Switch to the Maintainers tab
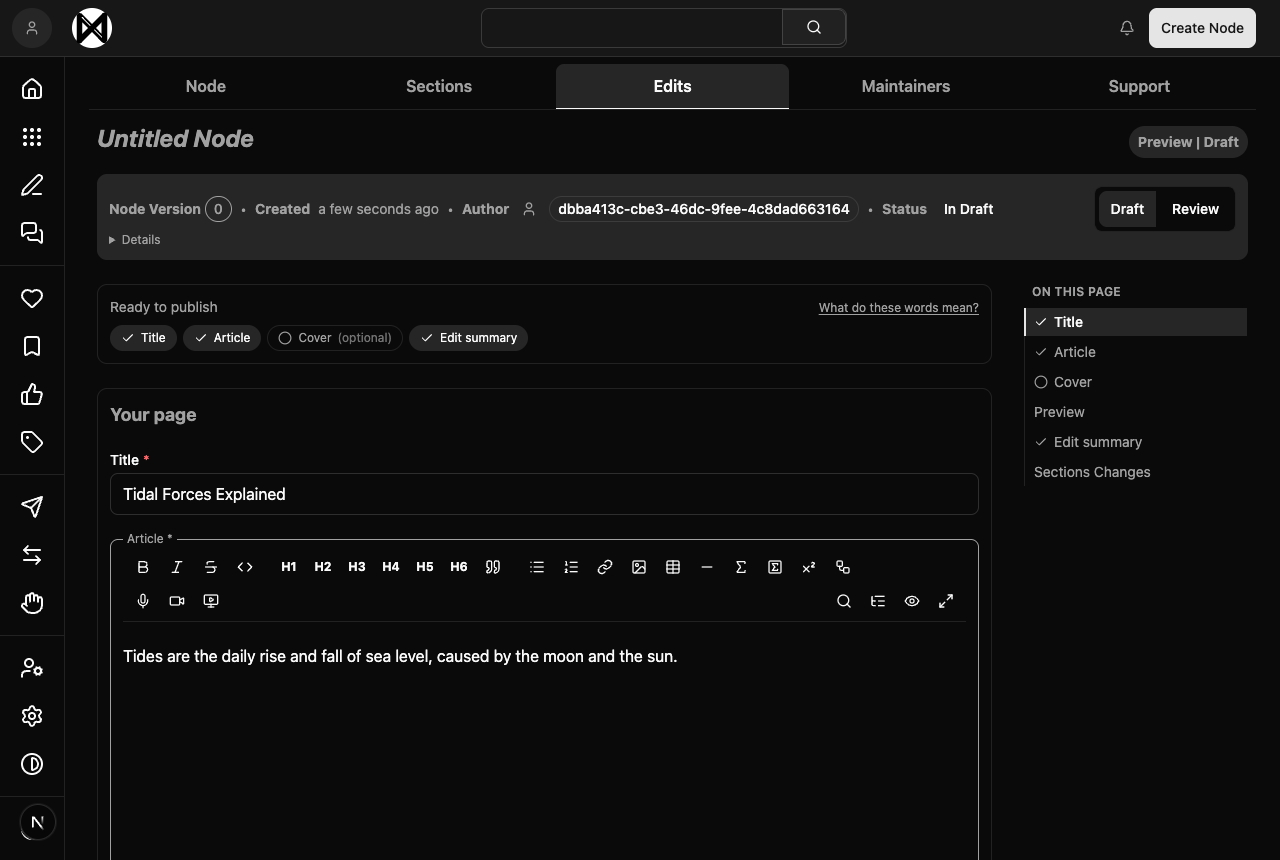1280x860 pixels. tap(906, 86)
